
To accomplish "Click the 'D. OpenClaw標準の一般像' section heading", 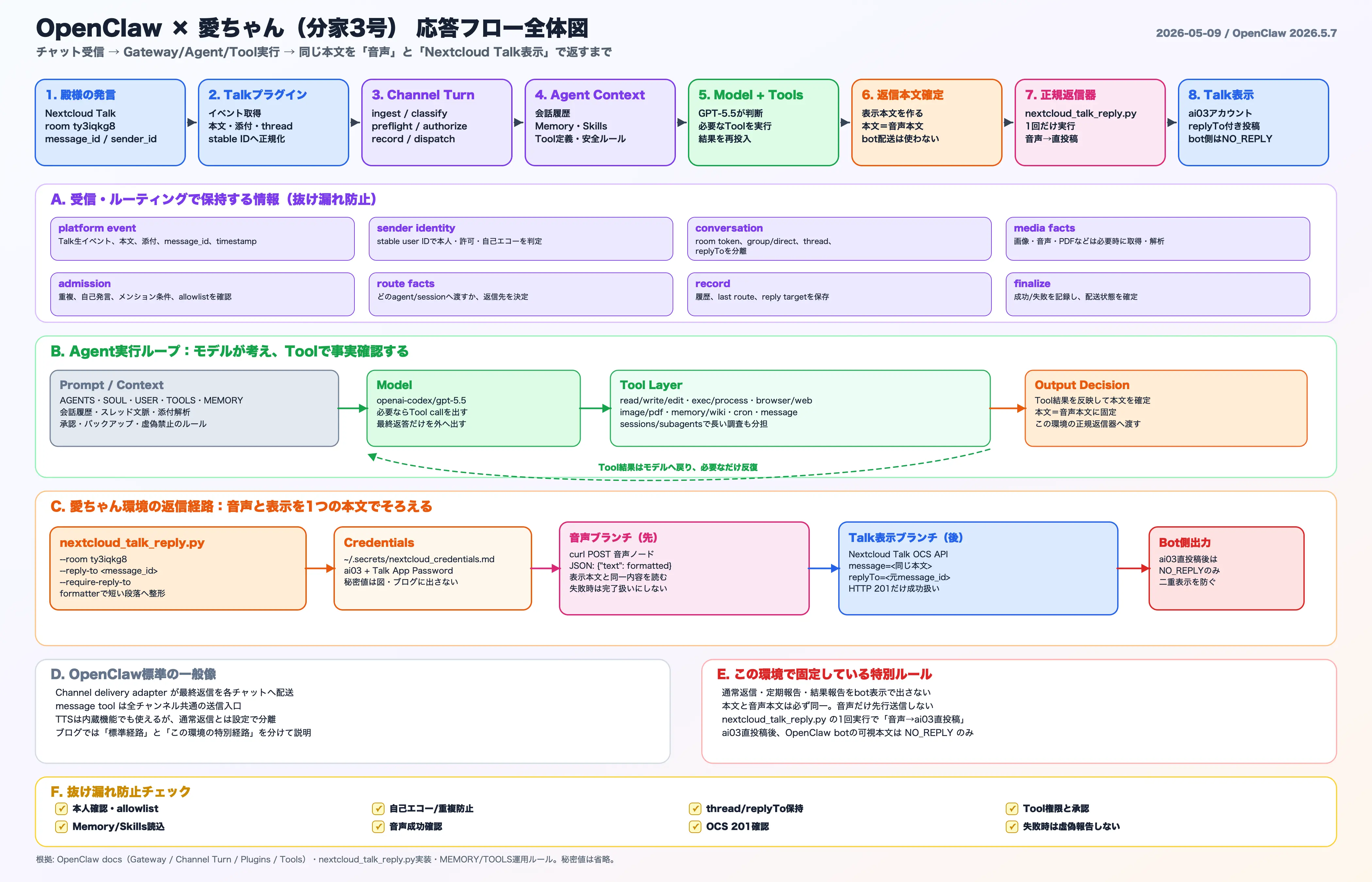I will point(133,674).
